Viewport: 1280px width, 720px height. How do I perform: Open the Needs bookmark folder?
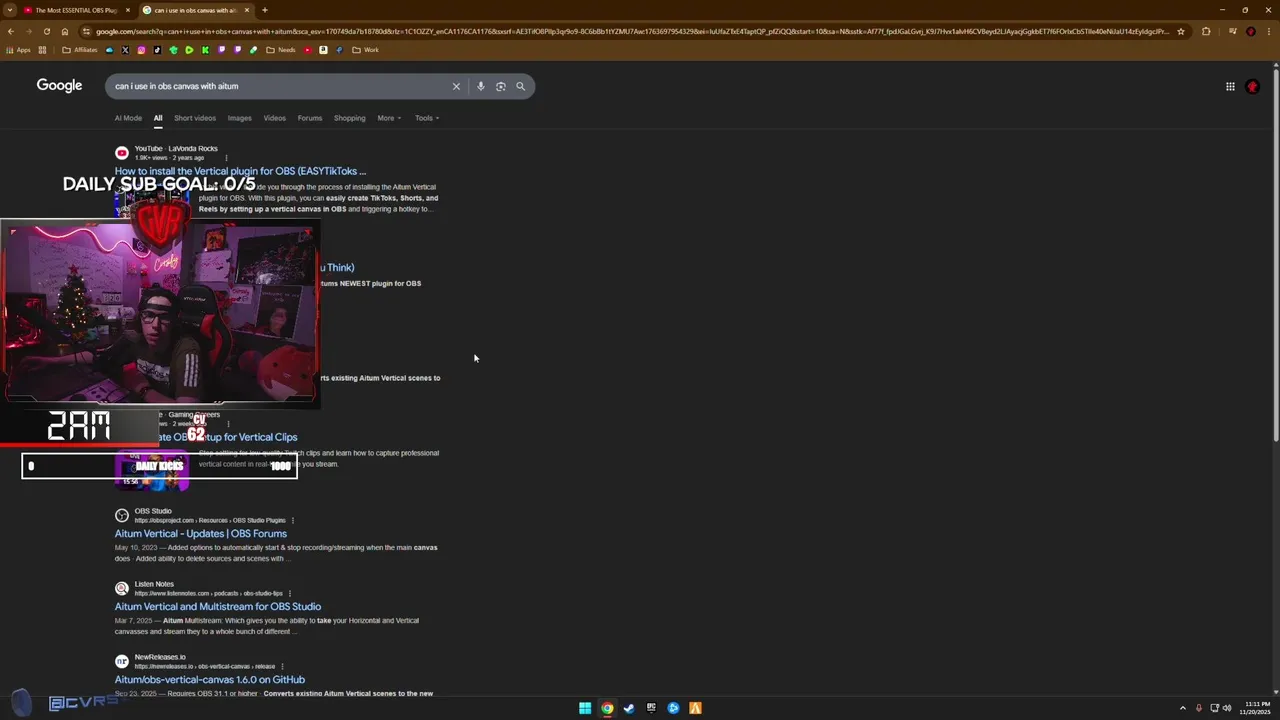click(x=281, y=50)
